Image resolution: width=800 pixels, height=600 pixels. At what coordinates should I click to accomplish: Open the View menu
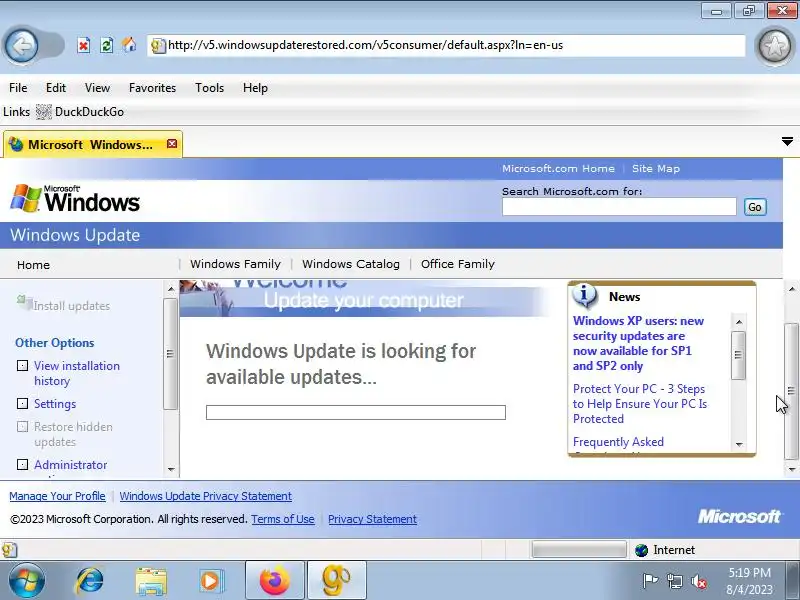click(x=97, y=88)
